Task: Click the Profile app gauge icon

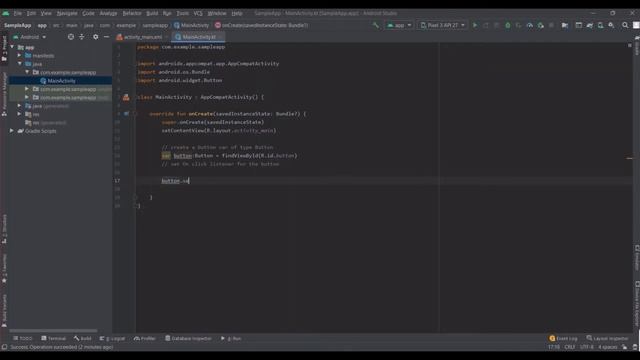Action: pos(529,25)
